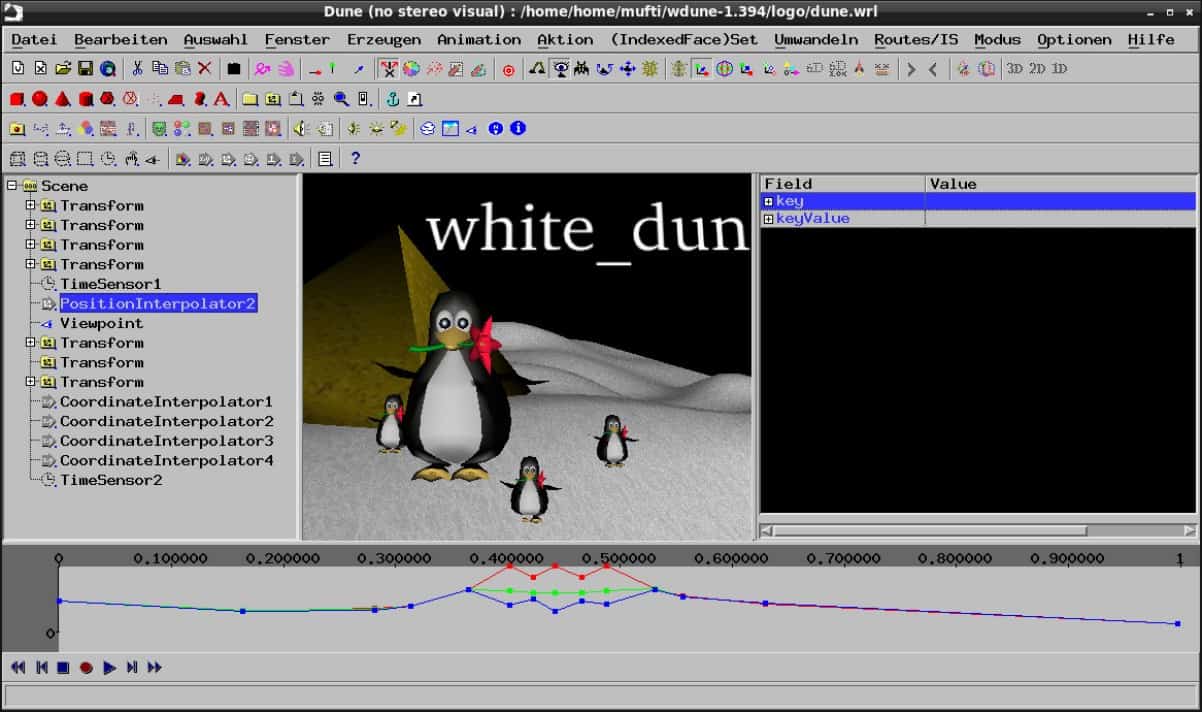Click the color circle toolbar icon
The width and height of the screenshot is (1202, 712).
tap(410, 69)
